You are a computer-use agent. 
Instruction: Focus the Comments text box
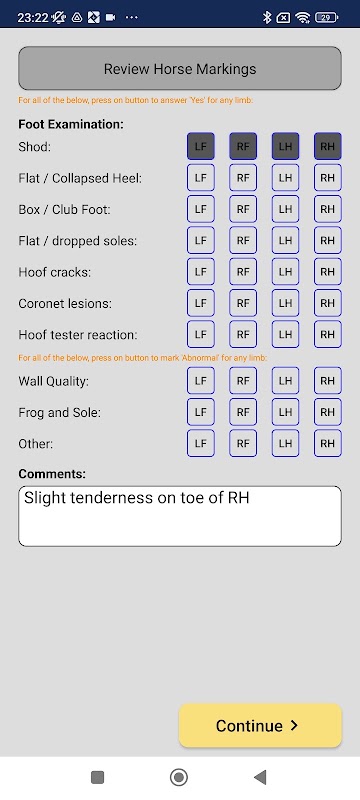coord(180,516)
